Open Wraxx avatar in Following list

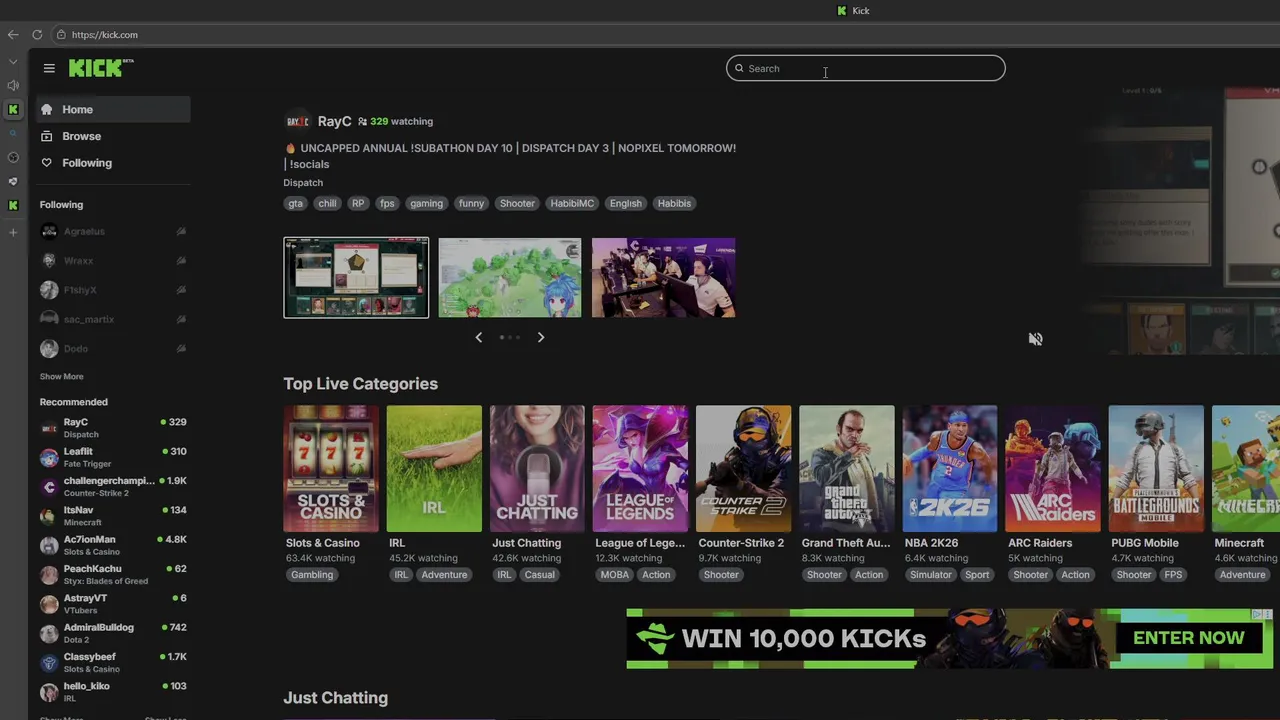pos(49,260)
